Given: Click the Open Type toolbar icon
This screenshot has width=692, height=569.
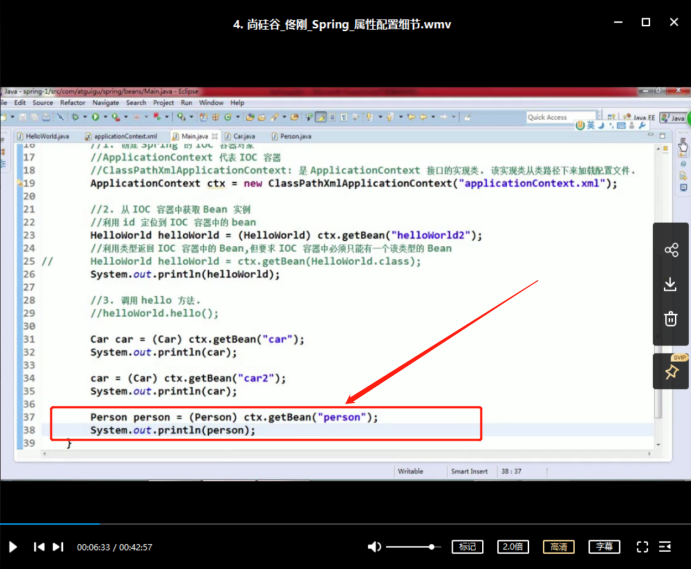Looking at the screenshot, I should 250,117.
